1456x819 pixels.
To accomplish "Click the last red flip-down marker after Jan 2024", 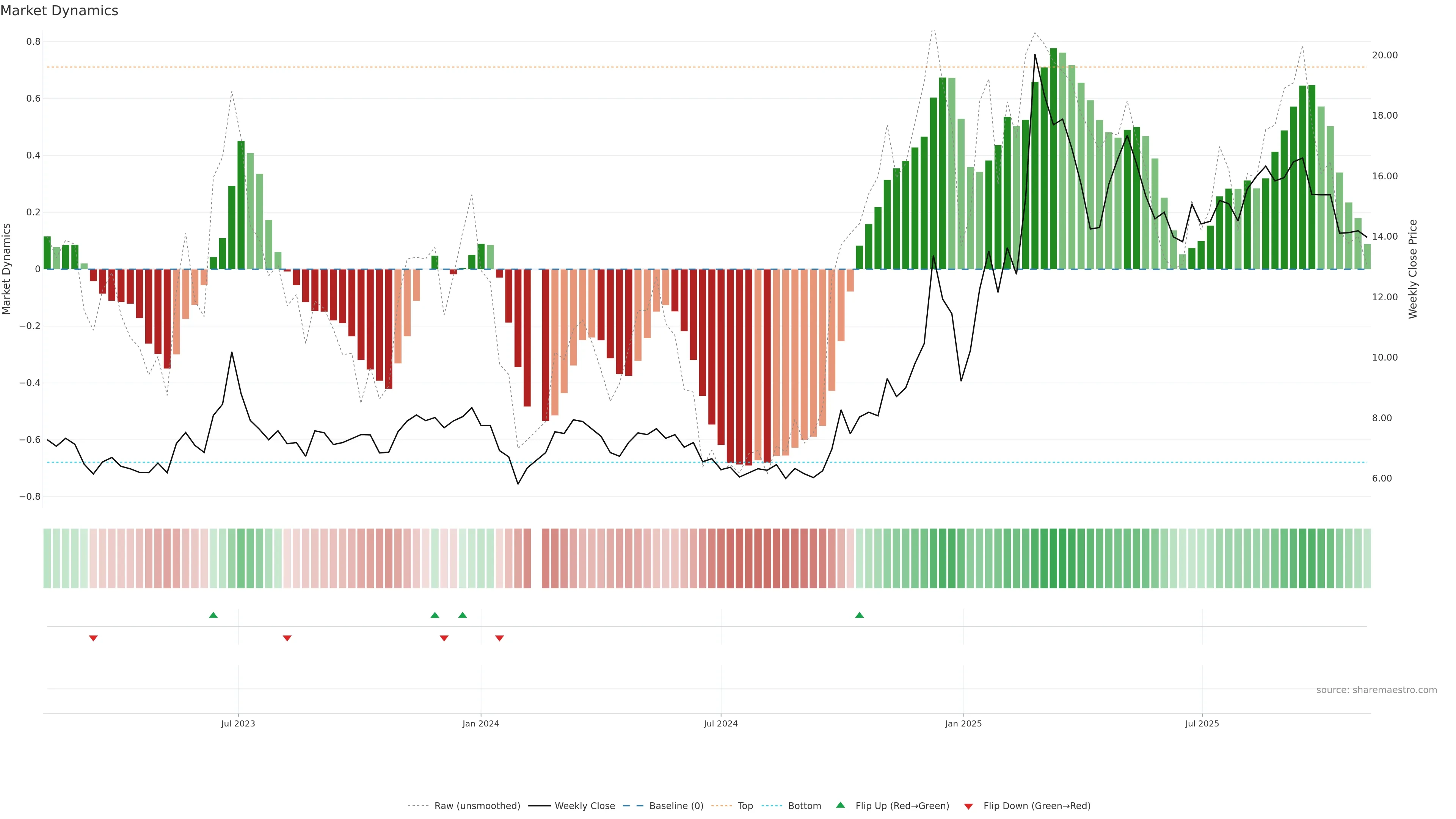I will 499,638.
